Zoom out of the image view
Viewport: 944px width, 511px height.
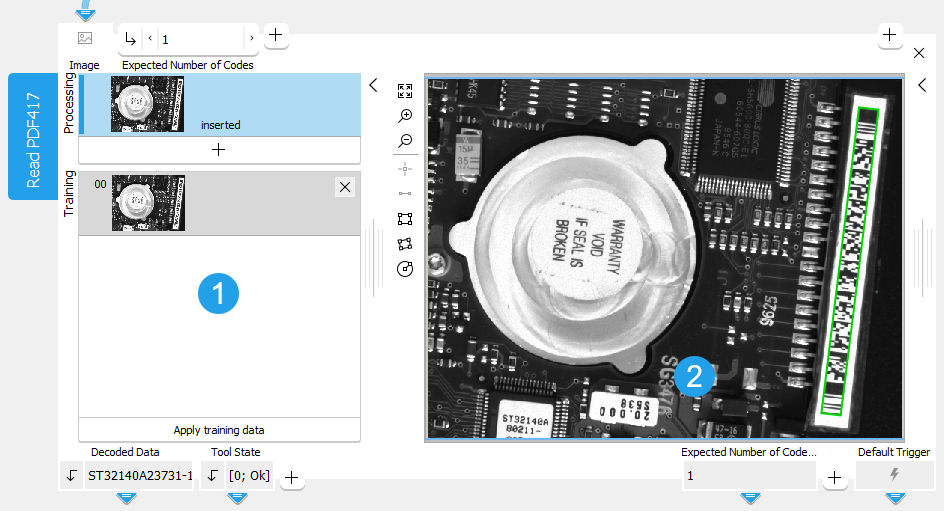405,141
